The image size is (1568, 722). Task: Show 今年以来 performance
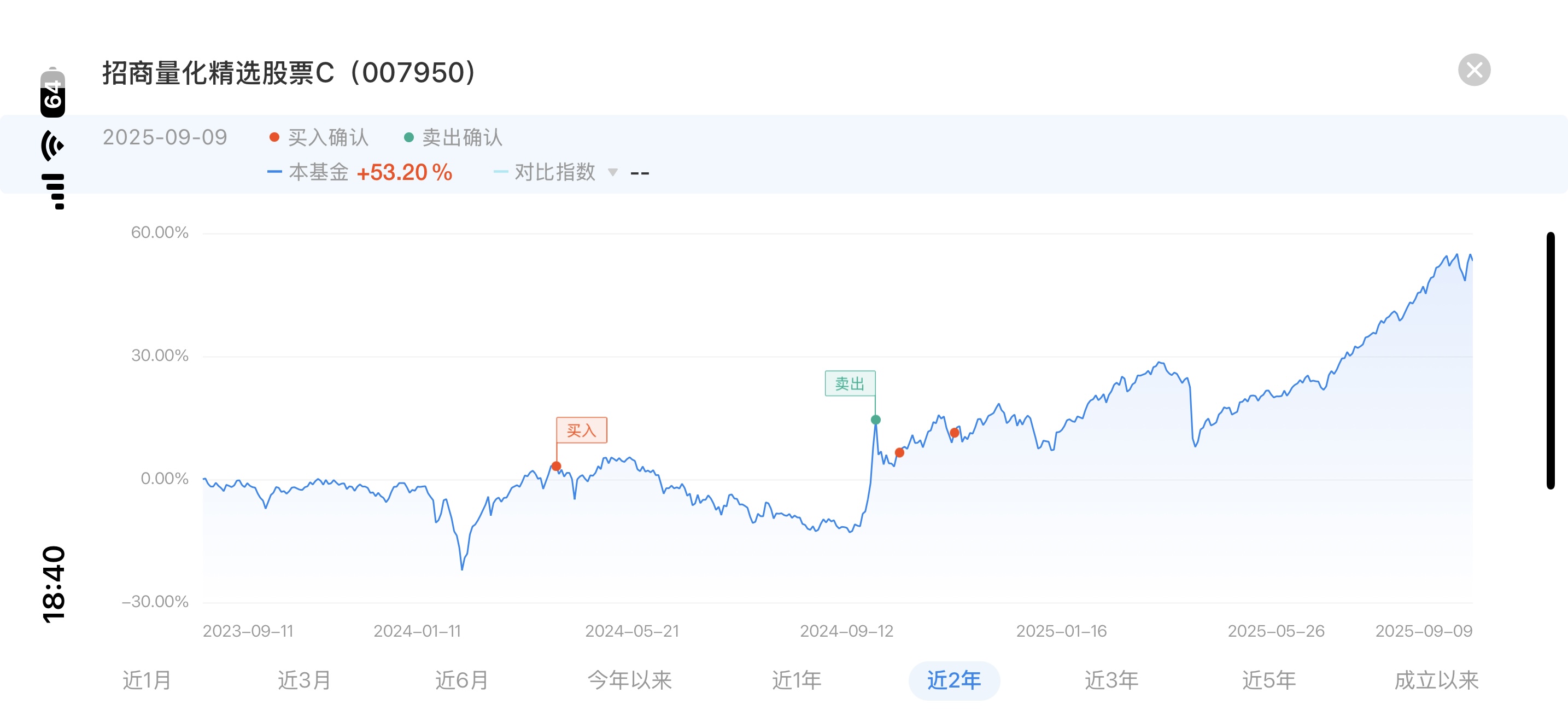629,680
